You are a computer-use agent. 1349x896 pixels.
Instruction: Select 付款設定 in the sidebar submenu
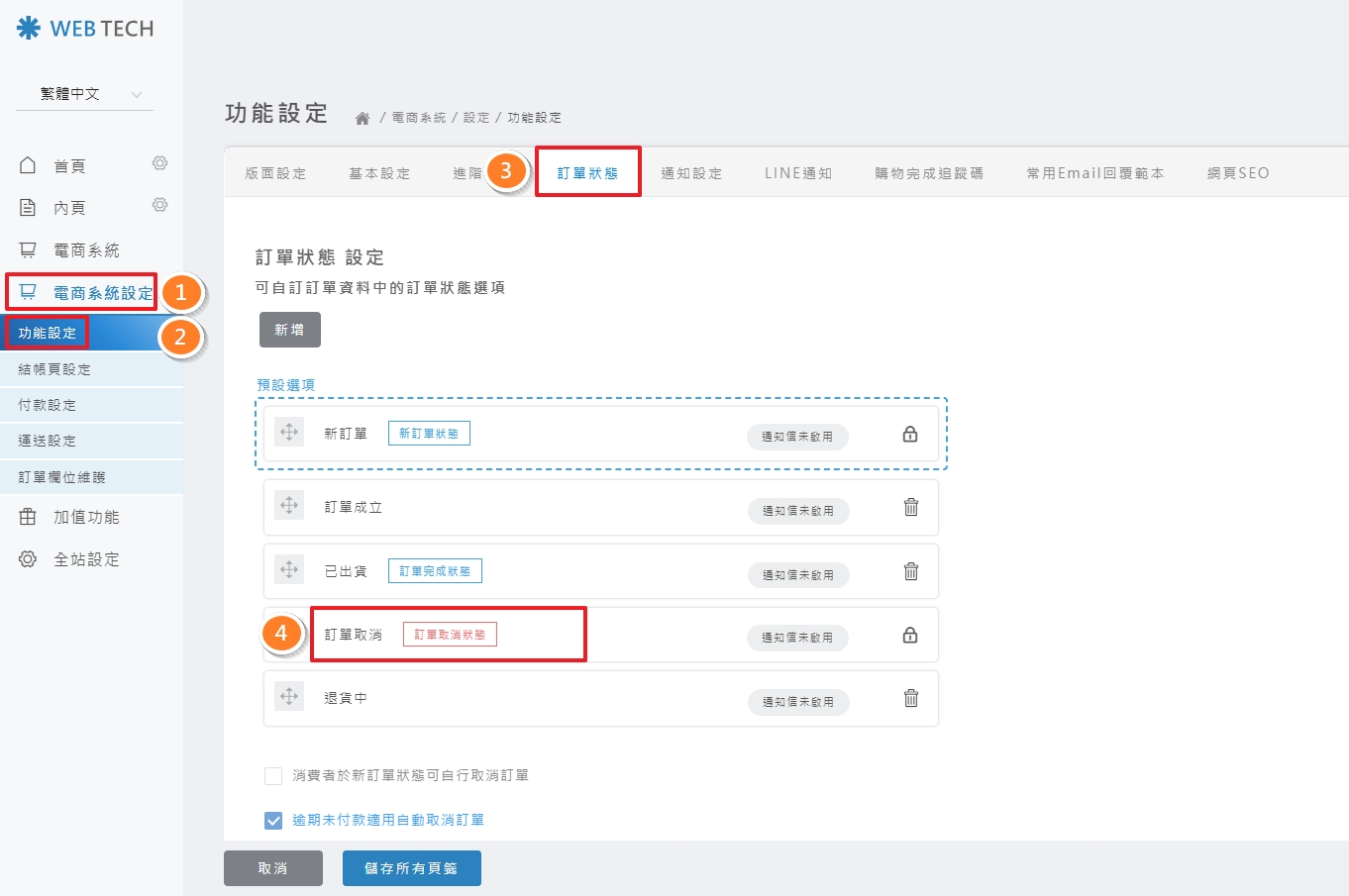[48, 405]
